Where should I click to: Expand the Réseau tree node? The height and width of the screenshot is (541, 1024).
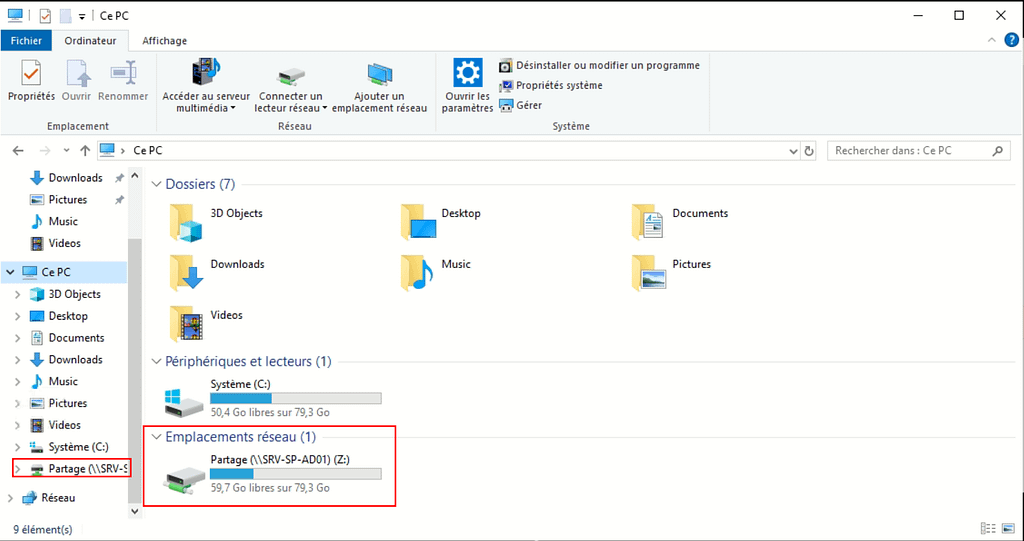coord(11,498)
